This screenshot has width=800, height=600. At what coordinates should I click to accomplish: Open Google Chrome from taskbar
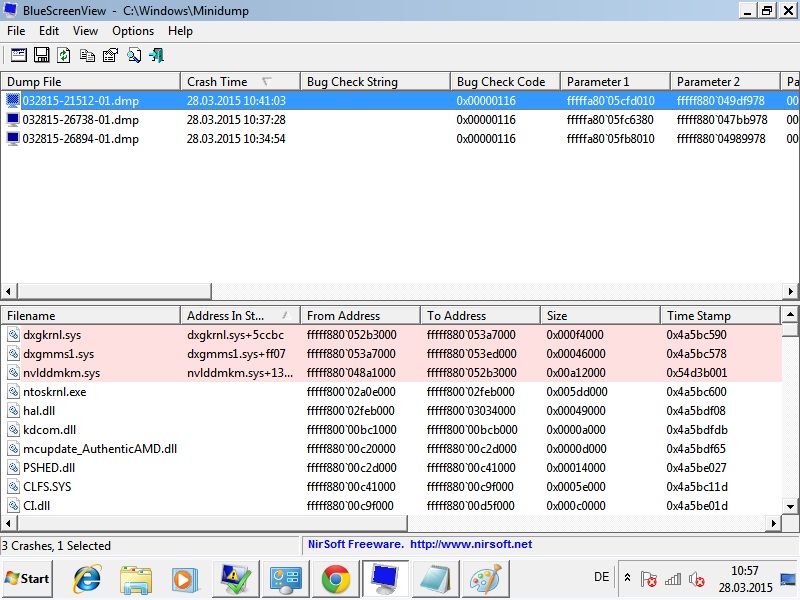[x=335, y=579]
